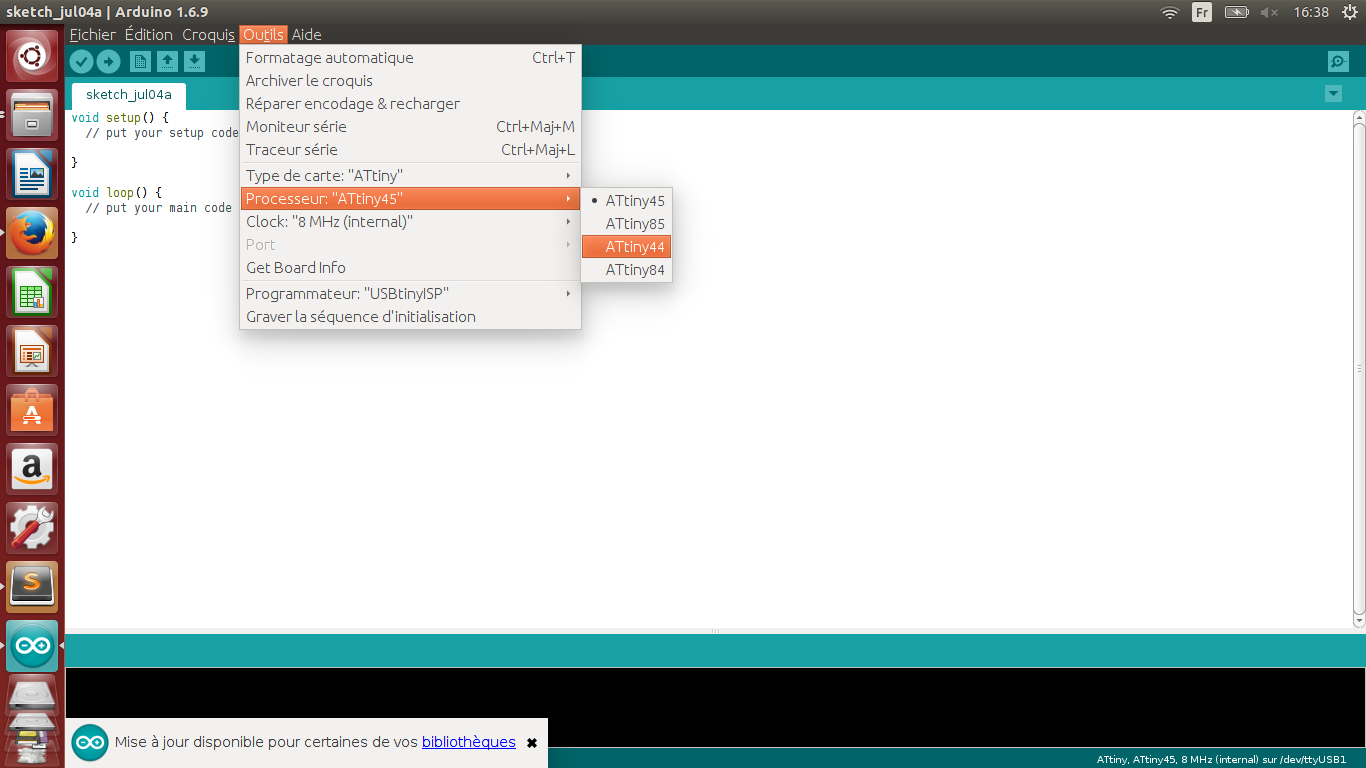Viewport: 1366px width, 768px height.
Task: Click the Wi-Fi network indicator
Action: point(1169,12)
